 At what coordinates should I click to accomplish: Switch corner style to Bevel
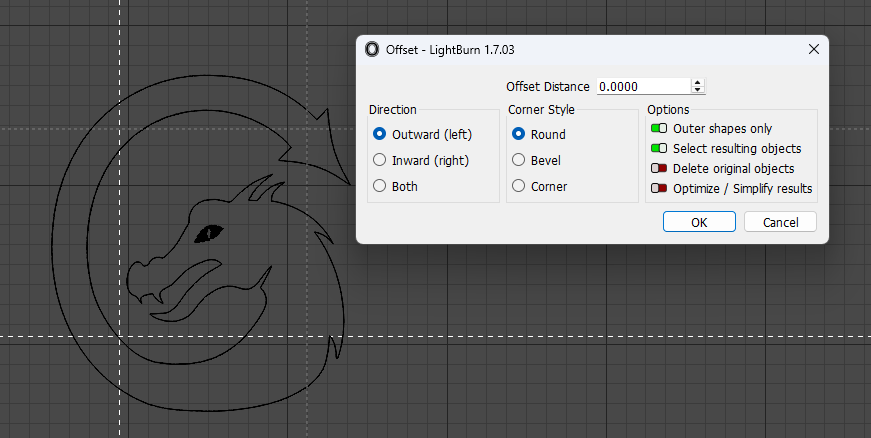click(x=519, y=160)
